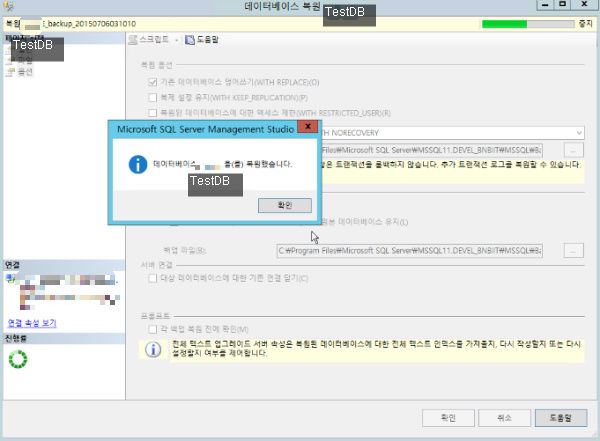Click the browse button beside standby file path

(x=574, y=150)
